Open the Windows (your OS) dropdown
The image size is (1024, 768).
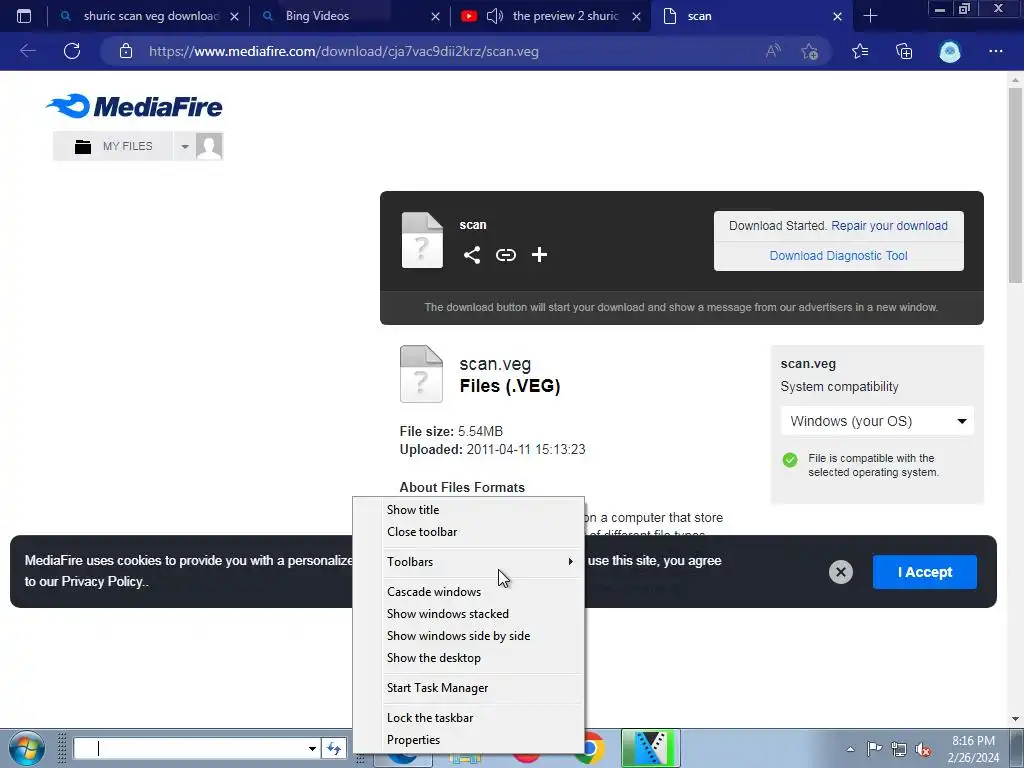pos(877,421)
